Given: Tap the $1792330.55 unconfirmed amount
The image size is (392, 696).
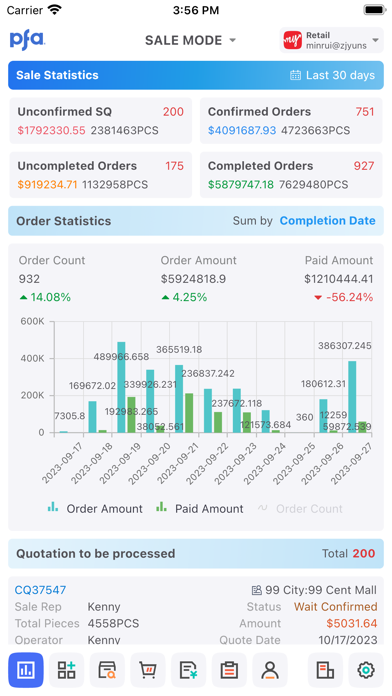Looking at the screenshot, I should 51,130.
